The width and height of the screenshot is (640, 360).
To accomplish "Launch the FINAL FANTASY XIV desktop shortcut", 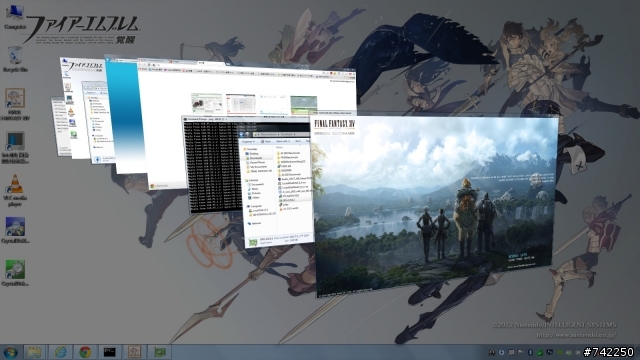I will [x=15, y=104].
